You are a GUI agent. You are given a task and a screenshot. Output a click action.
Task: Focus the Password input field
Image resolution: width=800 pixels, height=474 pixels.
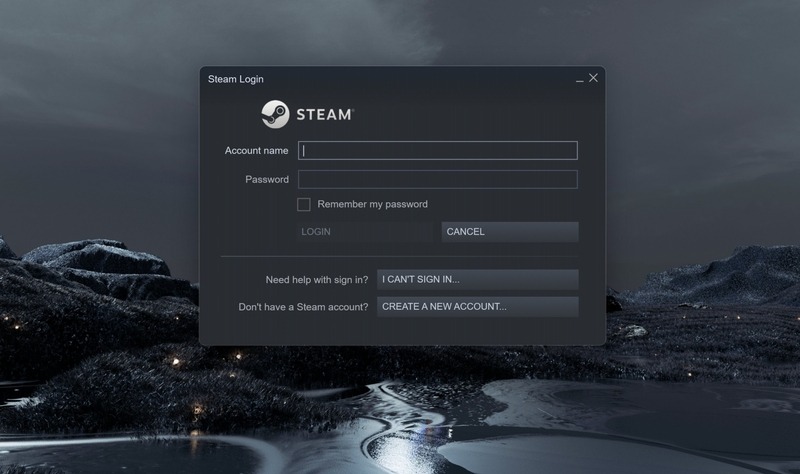pyautogui.click(x=438, y=180)
